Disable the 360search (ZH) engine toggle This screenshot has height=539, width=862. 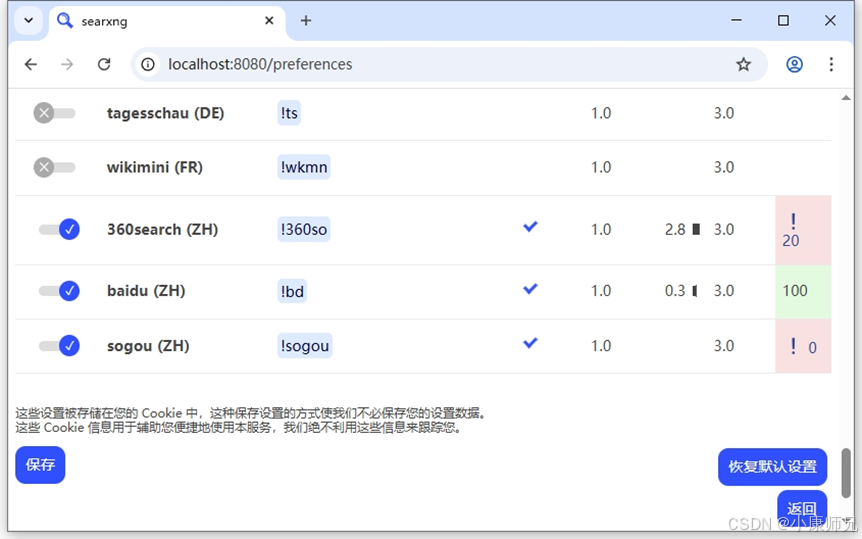(x=59, y=229)
